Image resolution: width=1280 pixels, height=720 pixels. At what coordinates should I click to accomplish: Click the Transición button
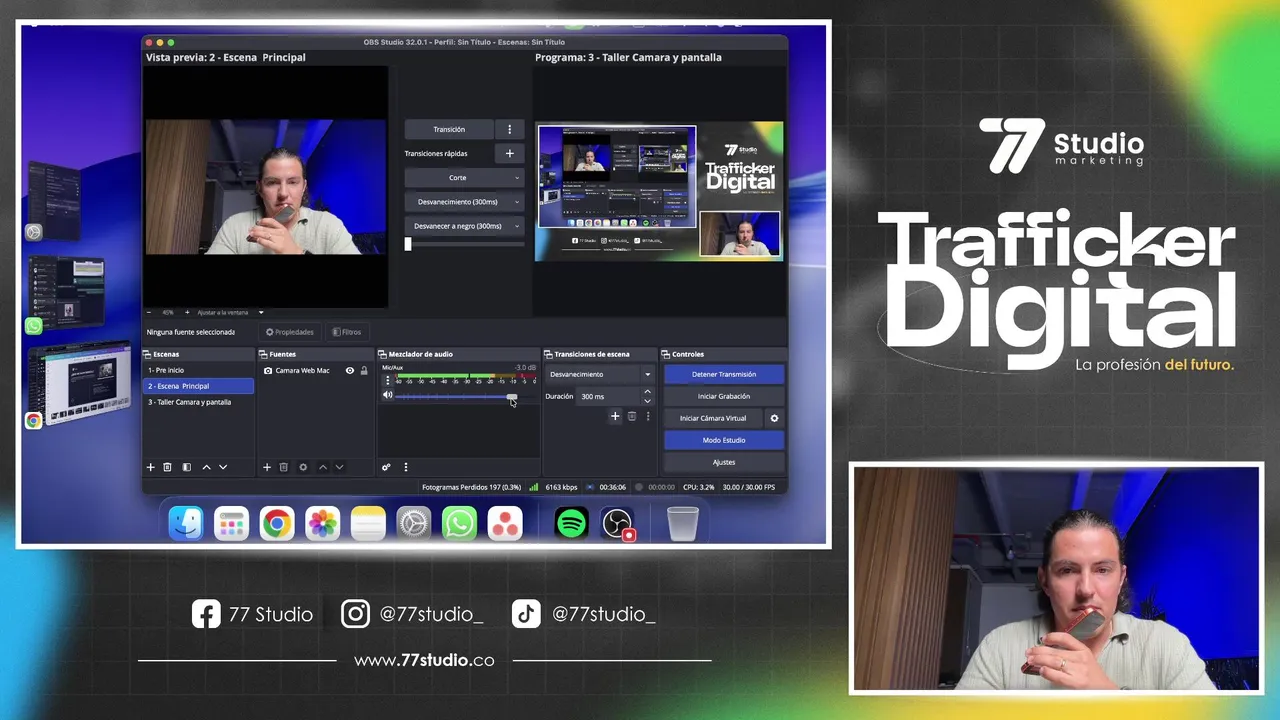pos(449,129)
